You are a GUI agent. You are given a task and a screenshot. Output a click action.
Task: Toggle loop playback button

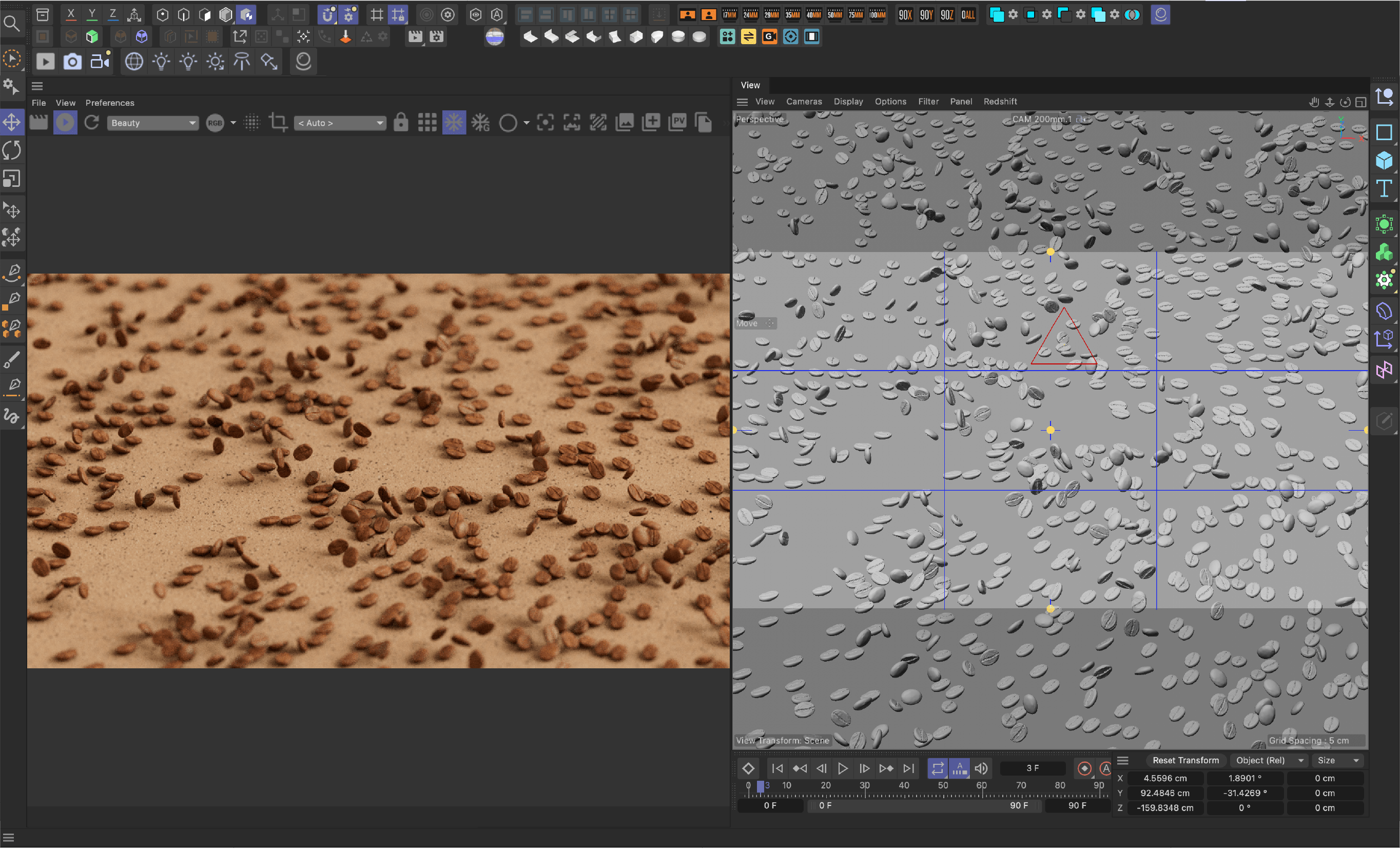937,768
